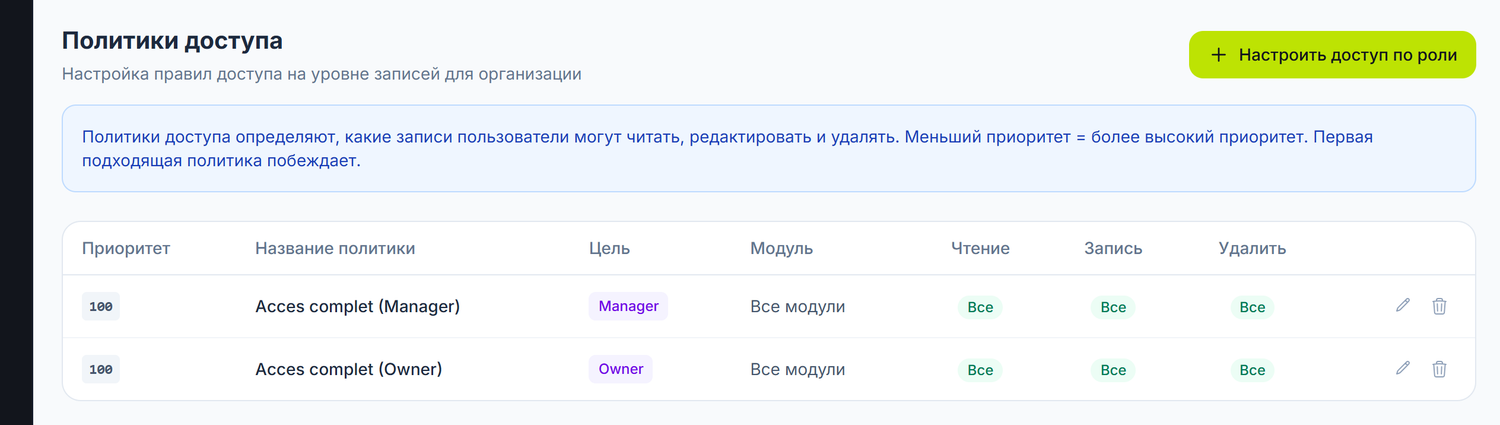Select the 'Acces complet (Owner)' policy name

click(349, 370)
